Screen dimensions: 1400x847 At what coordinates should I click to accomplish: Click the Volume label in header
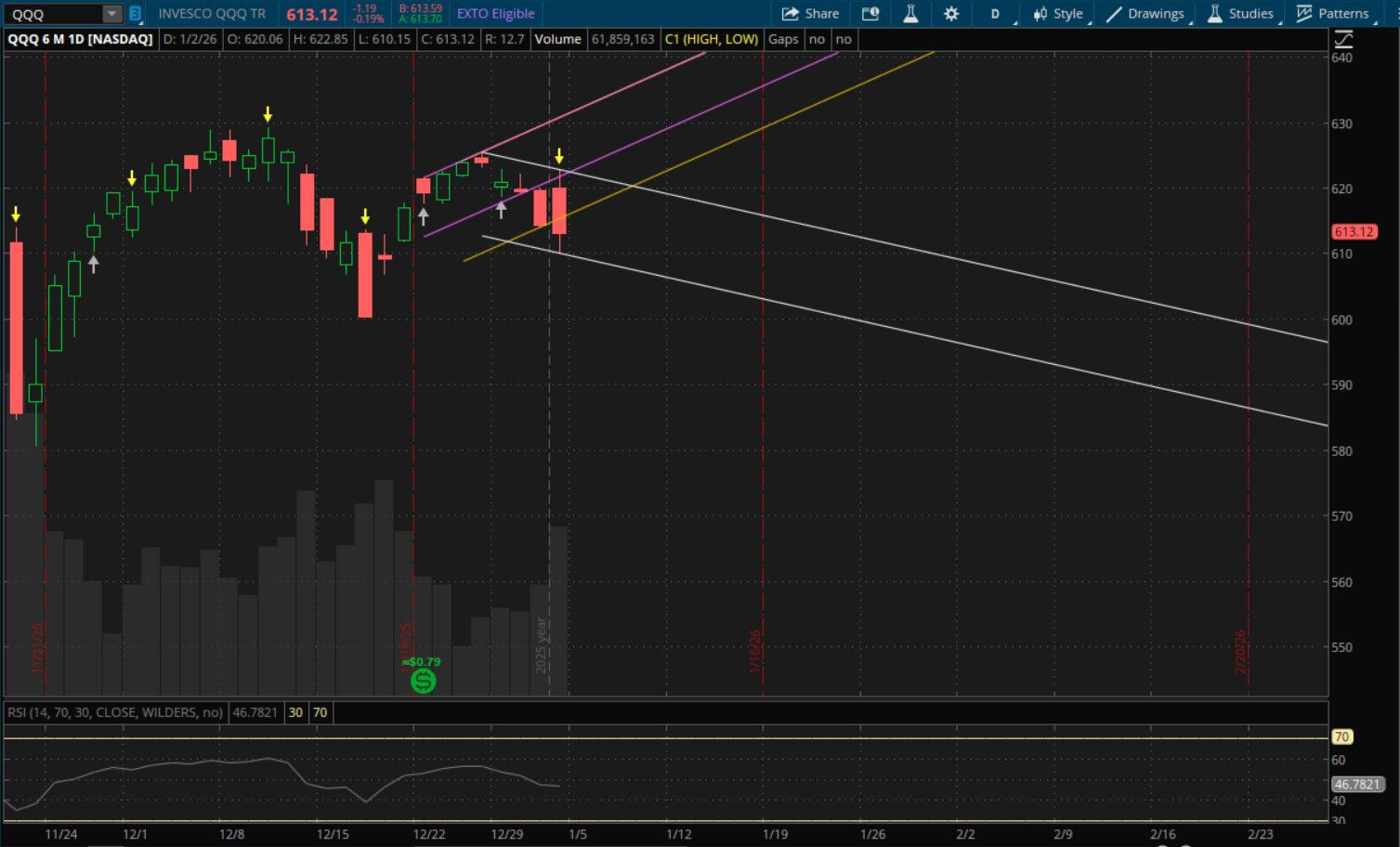(557, 39)
